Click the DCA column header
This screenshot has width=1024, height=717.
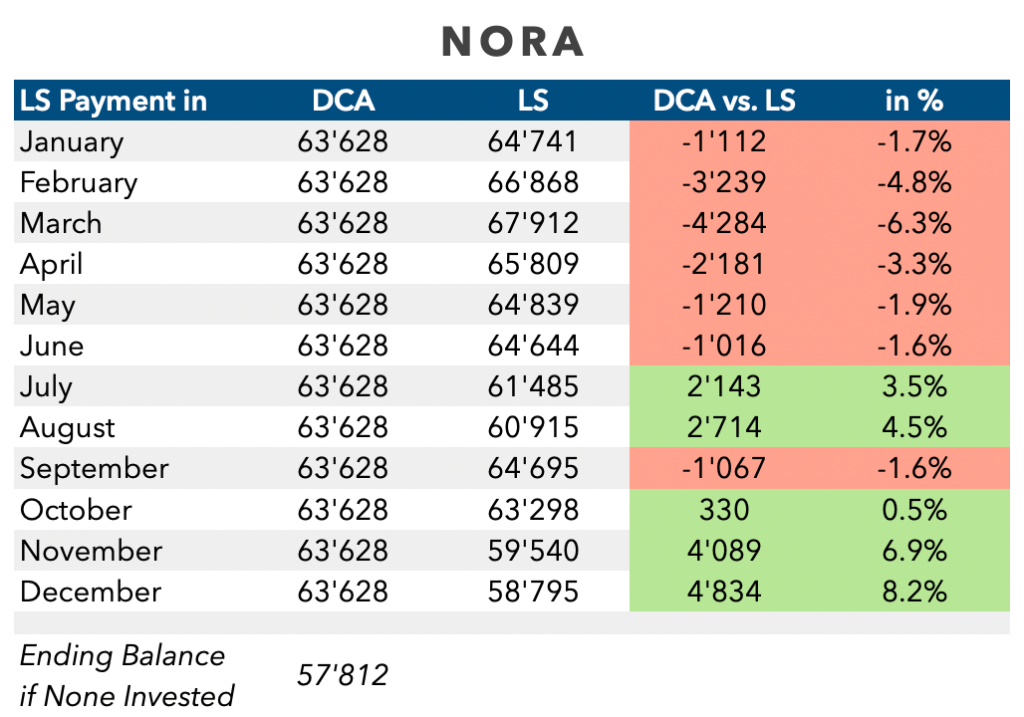pyautogui.click(x=342, y=101)
